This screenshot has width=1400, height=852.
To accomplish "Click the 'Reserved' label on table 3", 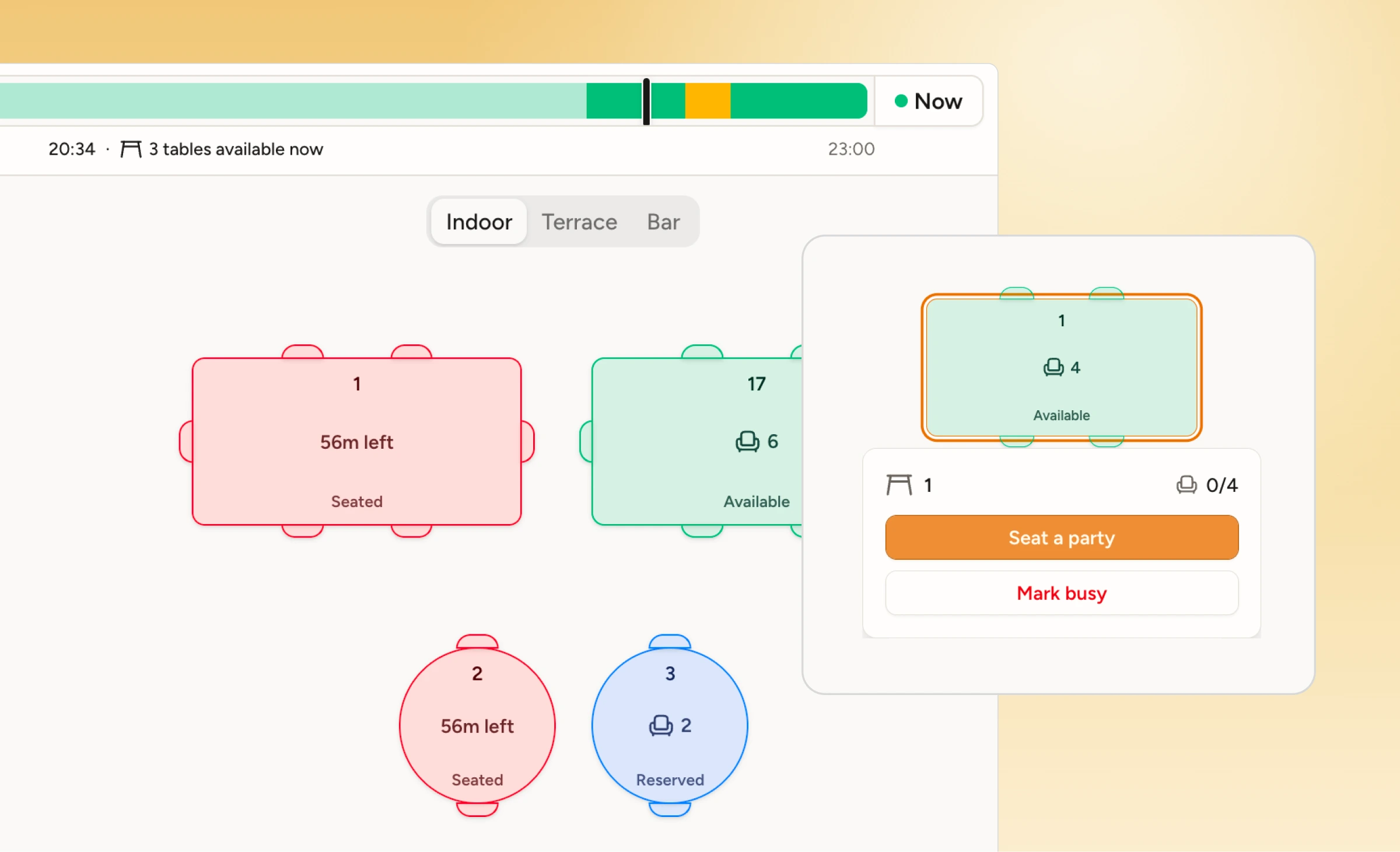I will tap(670, 780).
